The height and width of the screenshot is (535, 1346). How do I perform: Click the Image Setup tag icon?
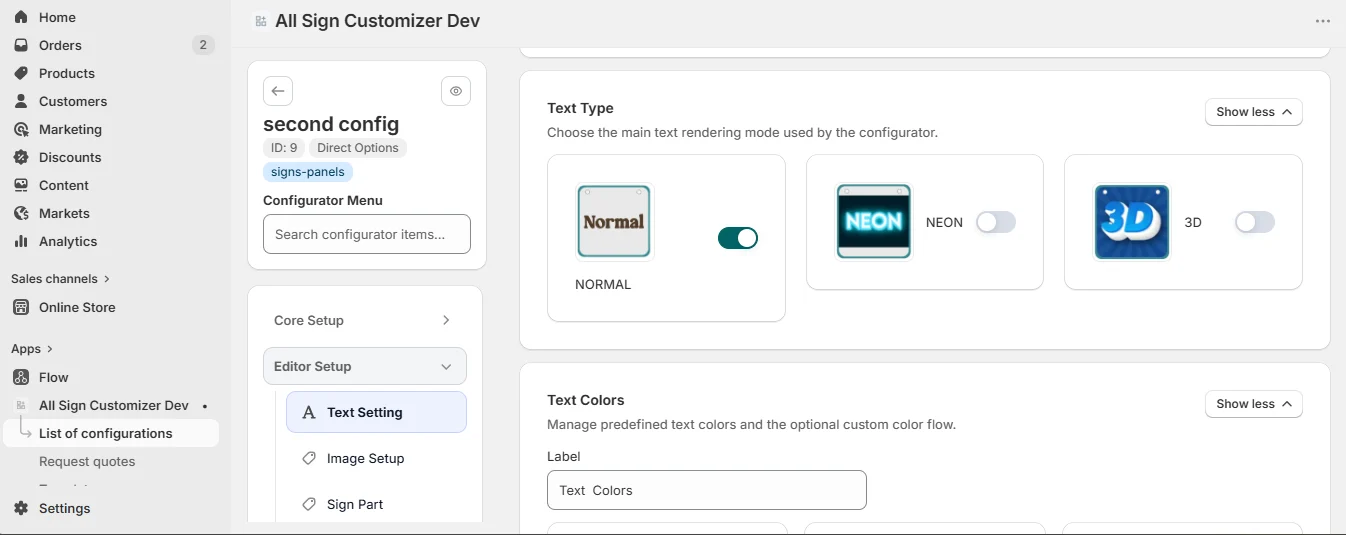point(309,458)
